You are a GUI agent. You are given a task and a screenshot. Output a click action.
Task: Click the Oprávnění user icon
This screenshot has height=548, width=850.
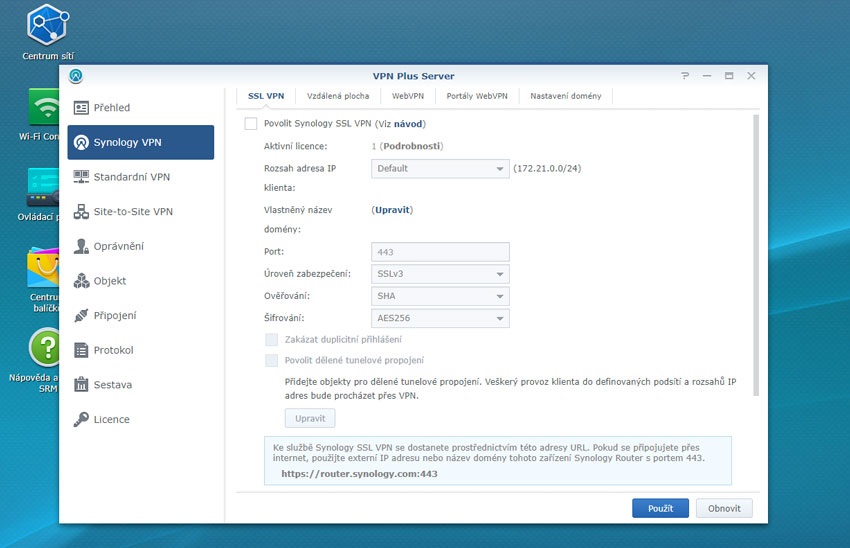pos(81,246)
